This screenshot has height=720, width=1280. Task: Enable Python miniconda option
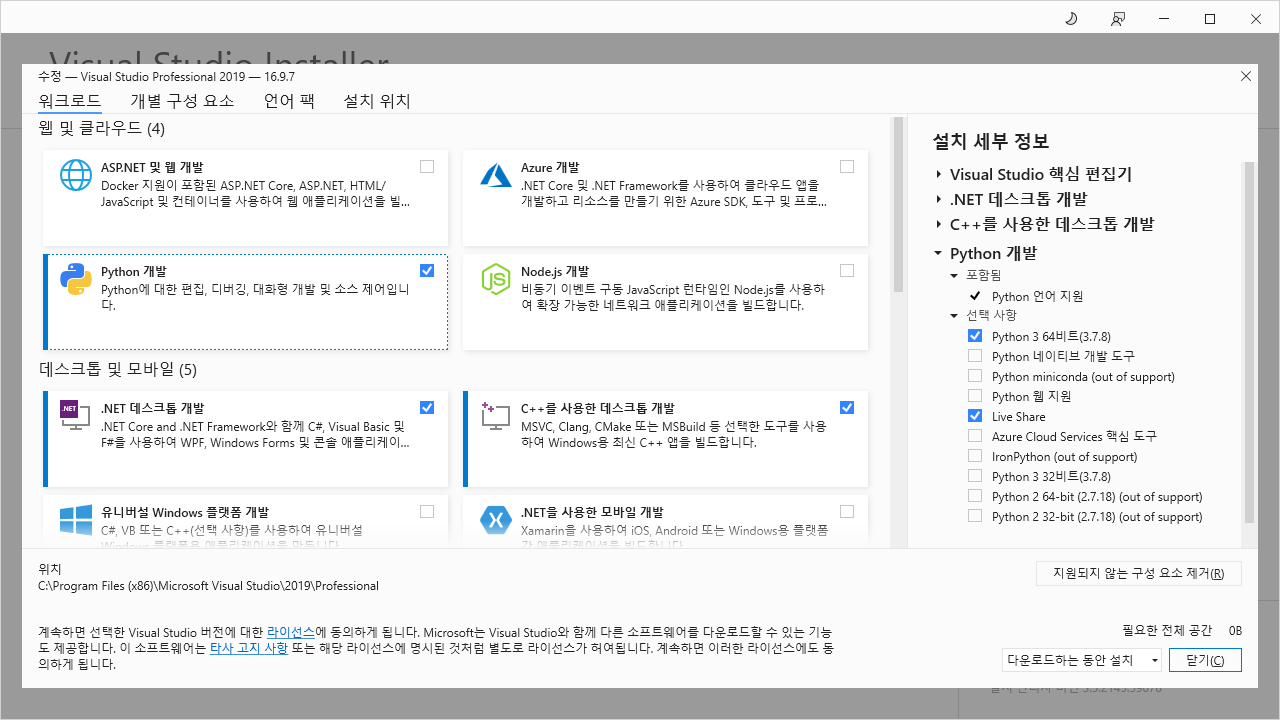pos(975,376)
